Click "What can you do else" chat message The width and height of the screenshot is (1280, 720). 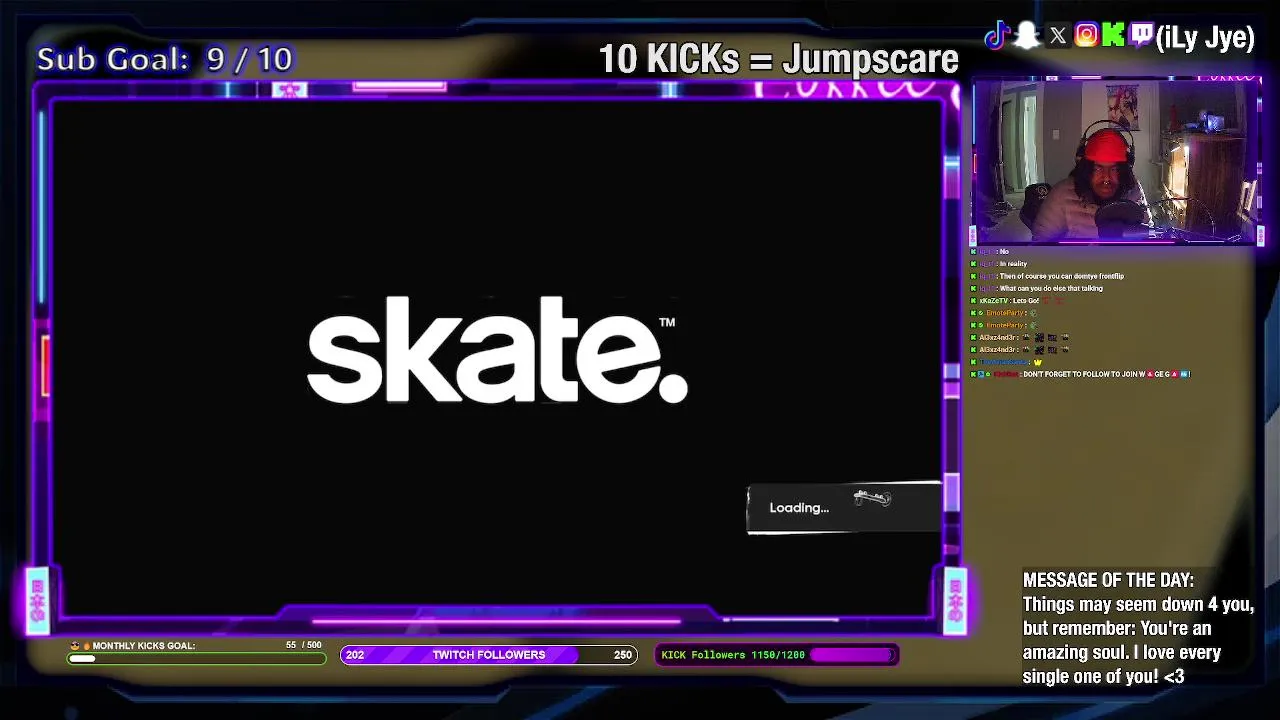pos(1051,288)
